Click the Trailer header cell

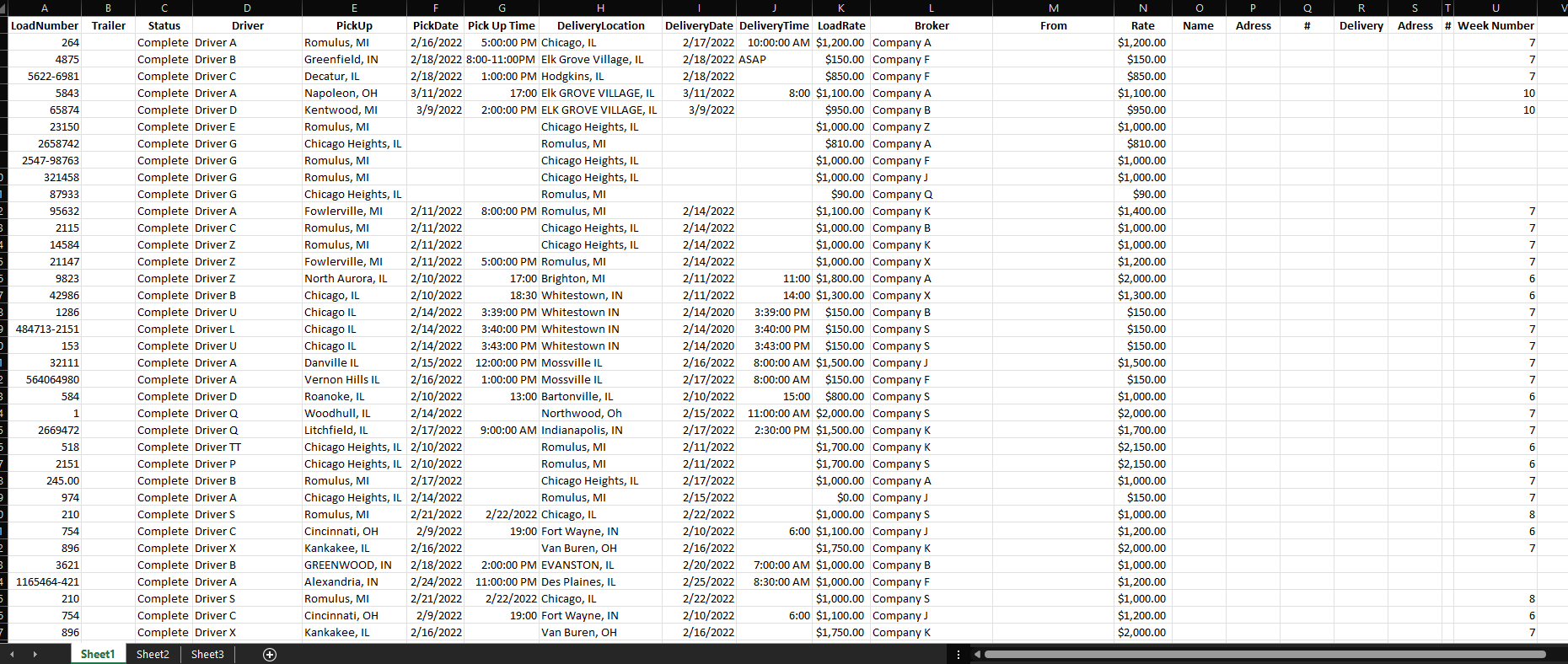[108, 25]
